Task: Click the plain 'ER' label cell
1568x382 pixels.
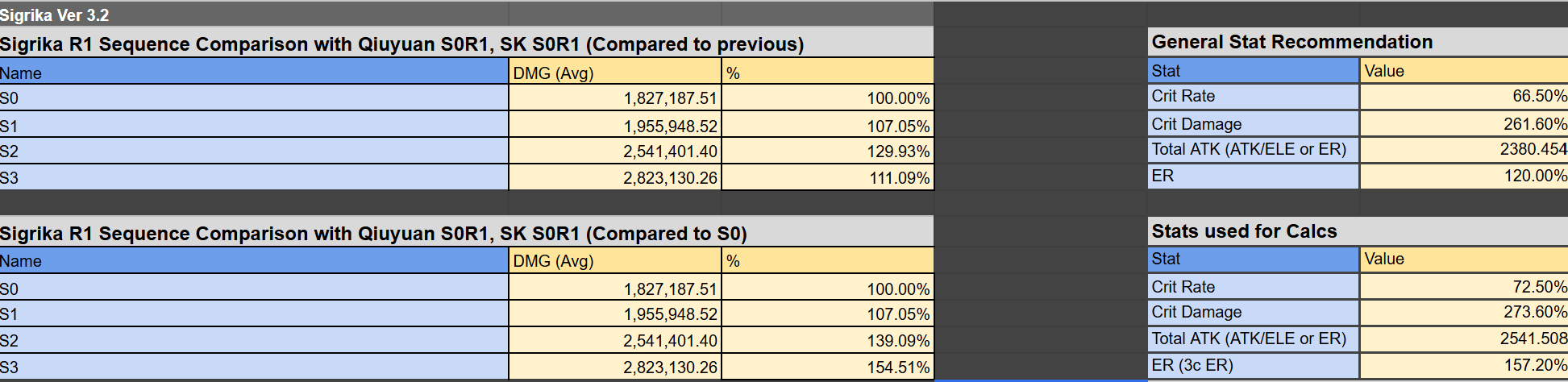Action: 1254,176
